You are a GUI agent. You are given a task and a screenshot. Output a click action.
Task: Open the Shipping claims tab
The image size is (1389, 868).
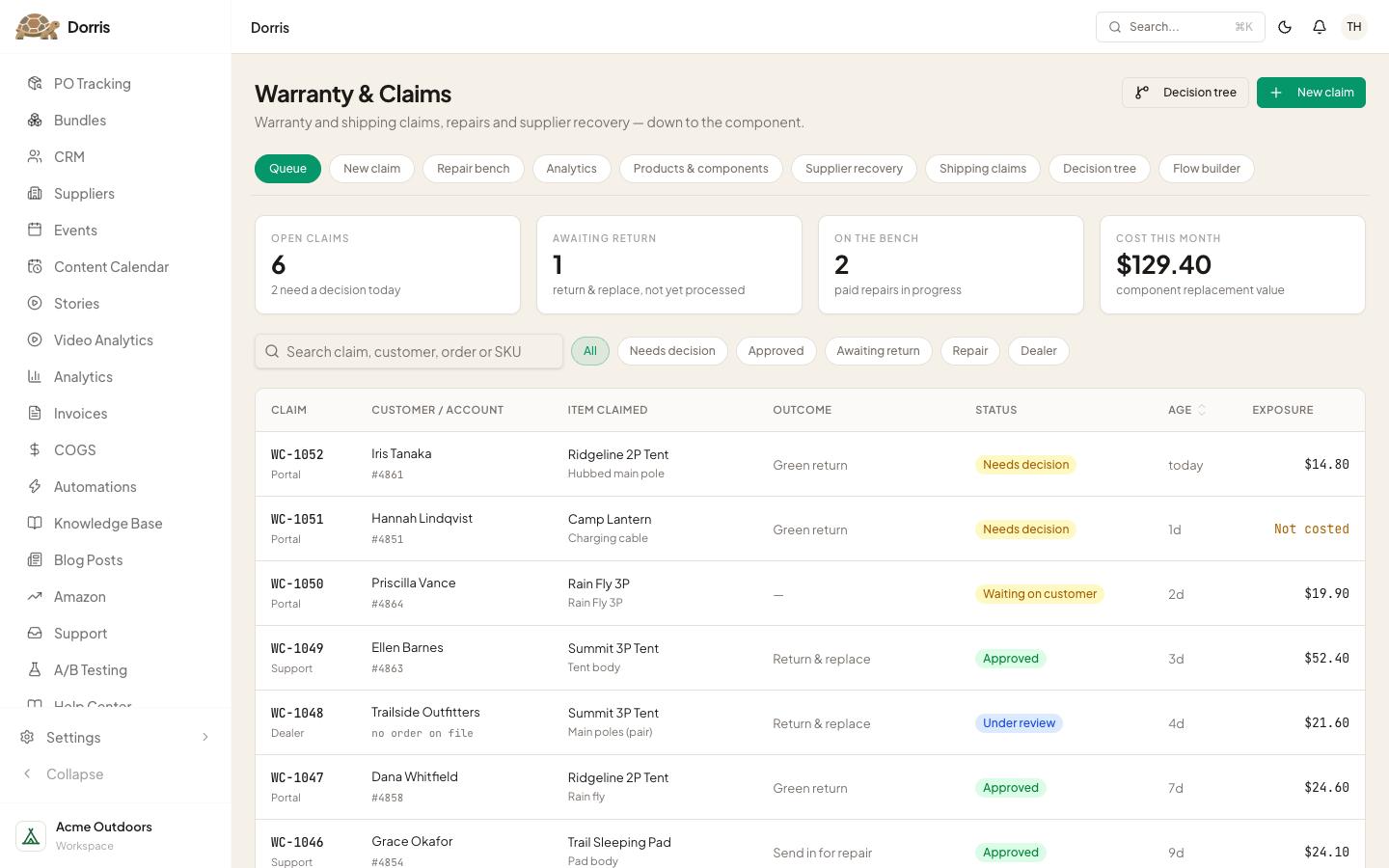983,168
